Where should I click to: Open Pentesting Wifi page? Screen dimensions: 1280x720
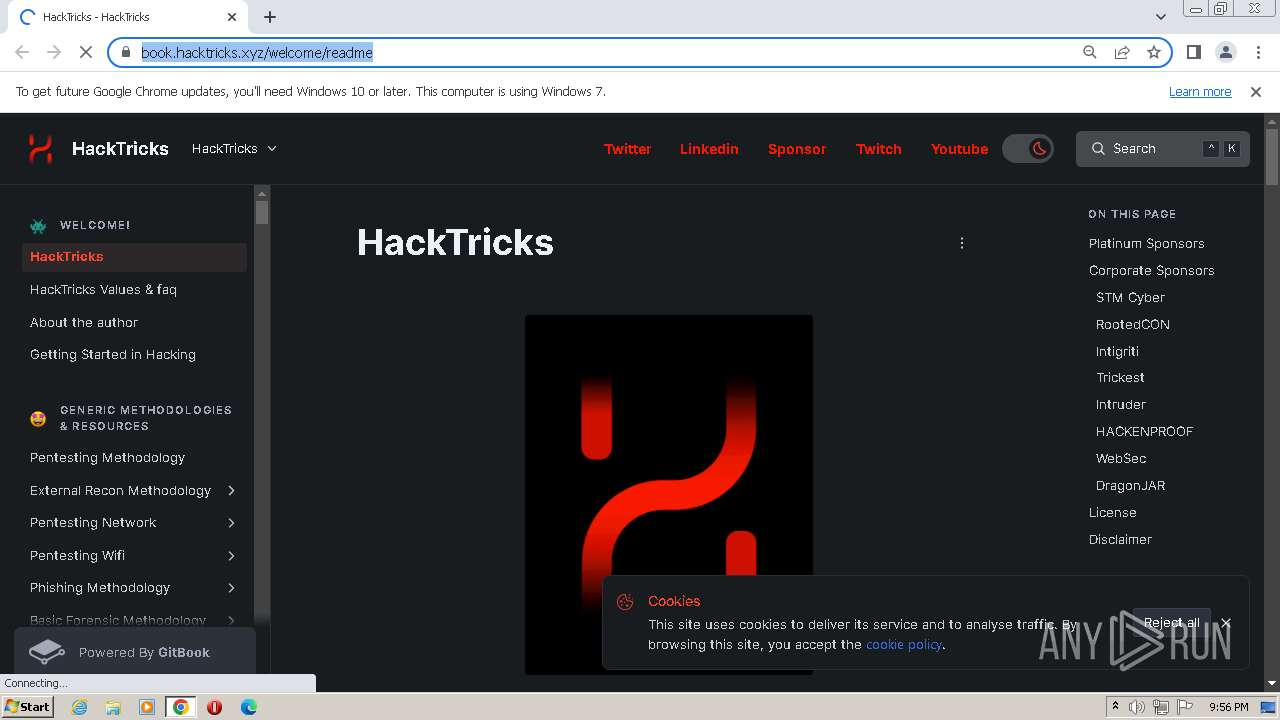pos(77,556)
